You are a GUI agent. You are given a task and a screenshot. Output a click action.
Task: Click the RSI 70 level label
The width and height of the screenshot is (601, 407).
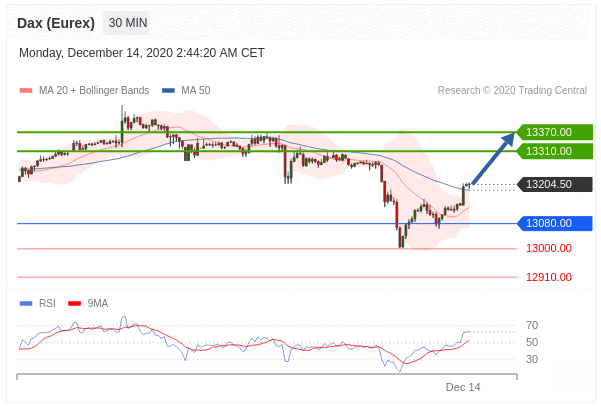click(532, 325)
